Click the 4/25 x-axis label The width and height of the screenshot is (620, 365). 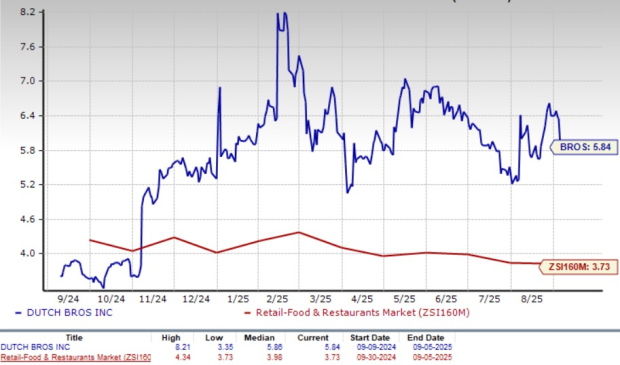coord(362,299)
